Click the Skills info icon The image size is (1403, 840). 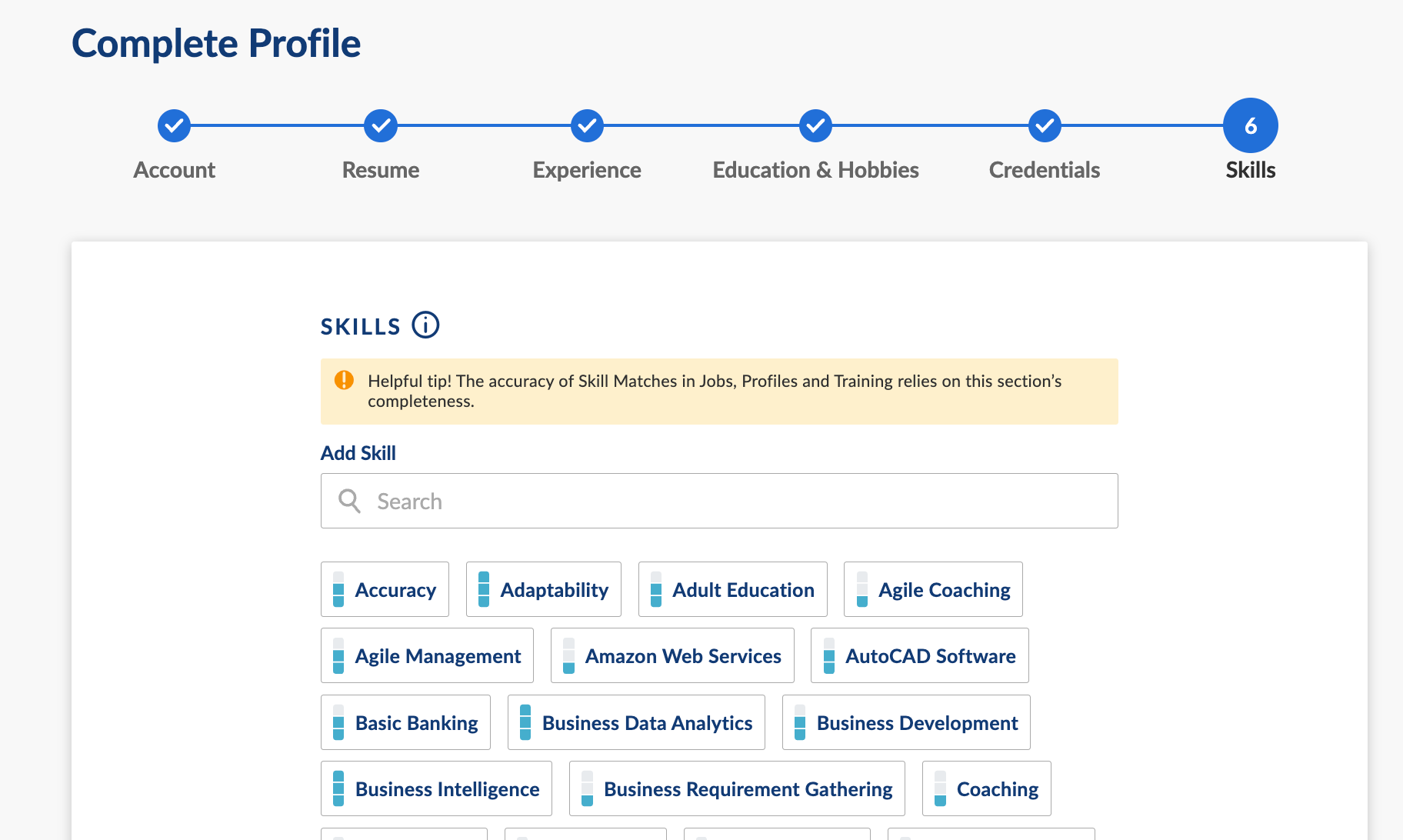click(425, 325)
